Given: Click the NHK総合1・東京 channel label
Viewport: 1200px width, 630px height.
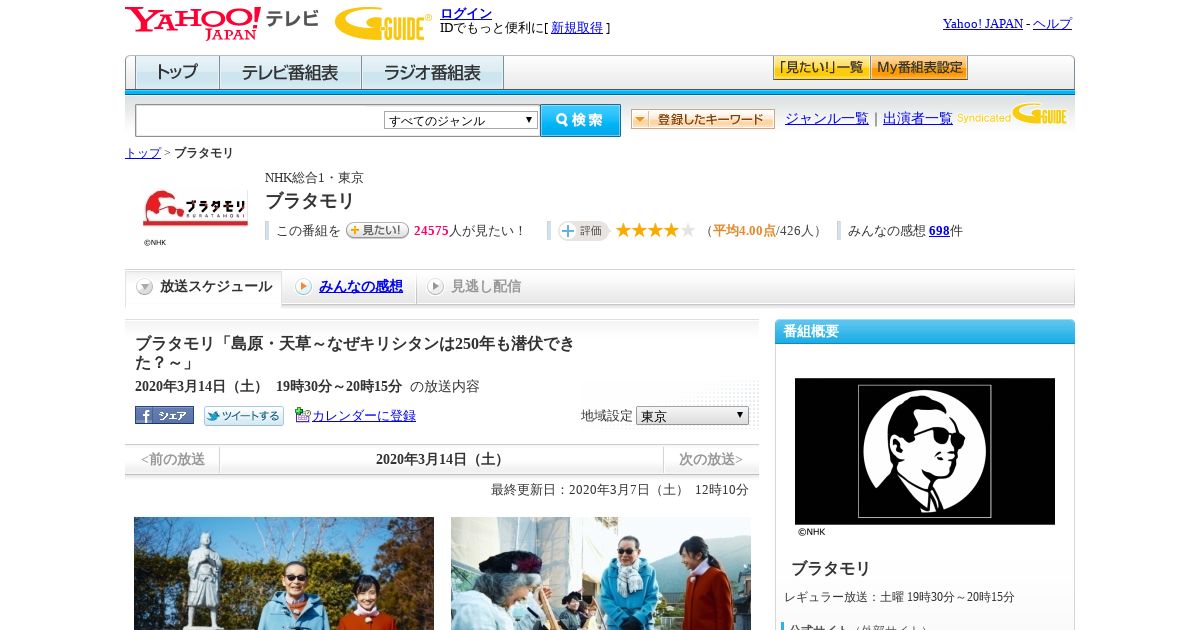Looking at the screenshot, I should pos(314,178).
